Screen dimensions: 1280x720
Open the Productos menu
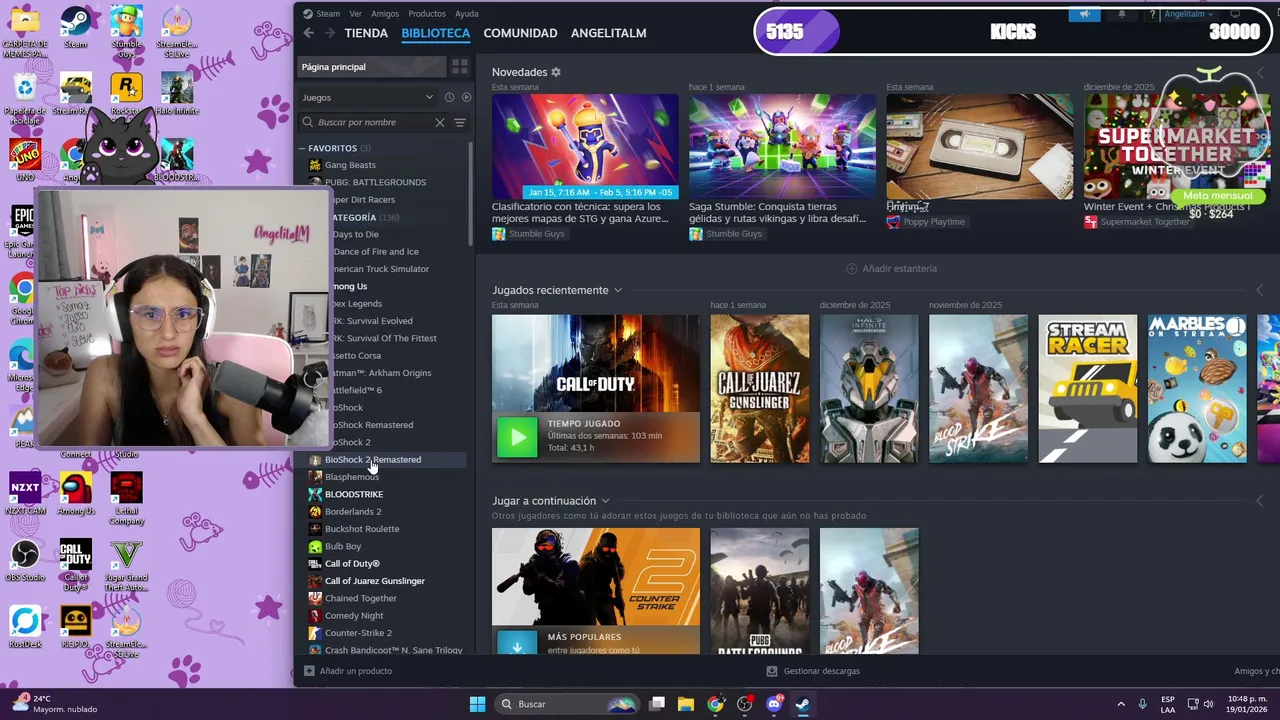coord(427,14)
